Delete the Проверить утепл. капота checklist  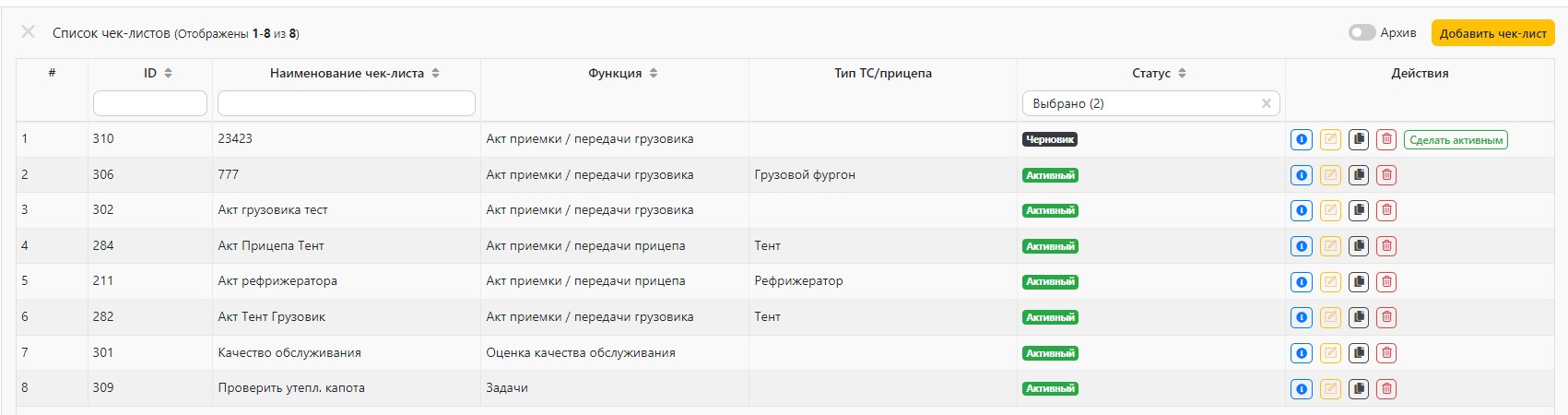point(1386,388)
